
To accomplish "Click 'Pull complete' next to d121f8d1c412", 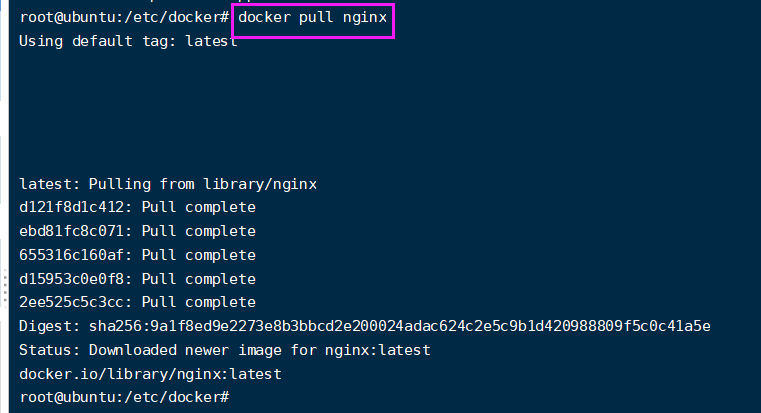I will 199,207.
